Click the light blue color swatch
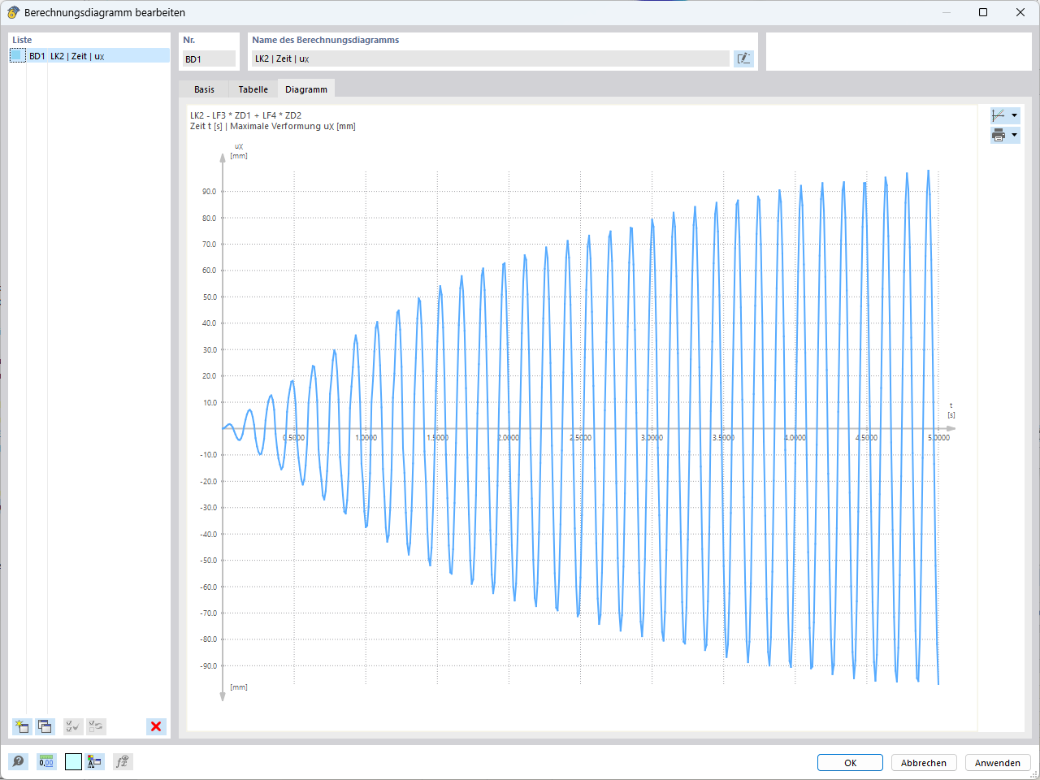Screen dimensions: 1040x780 point(74,762)
